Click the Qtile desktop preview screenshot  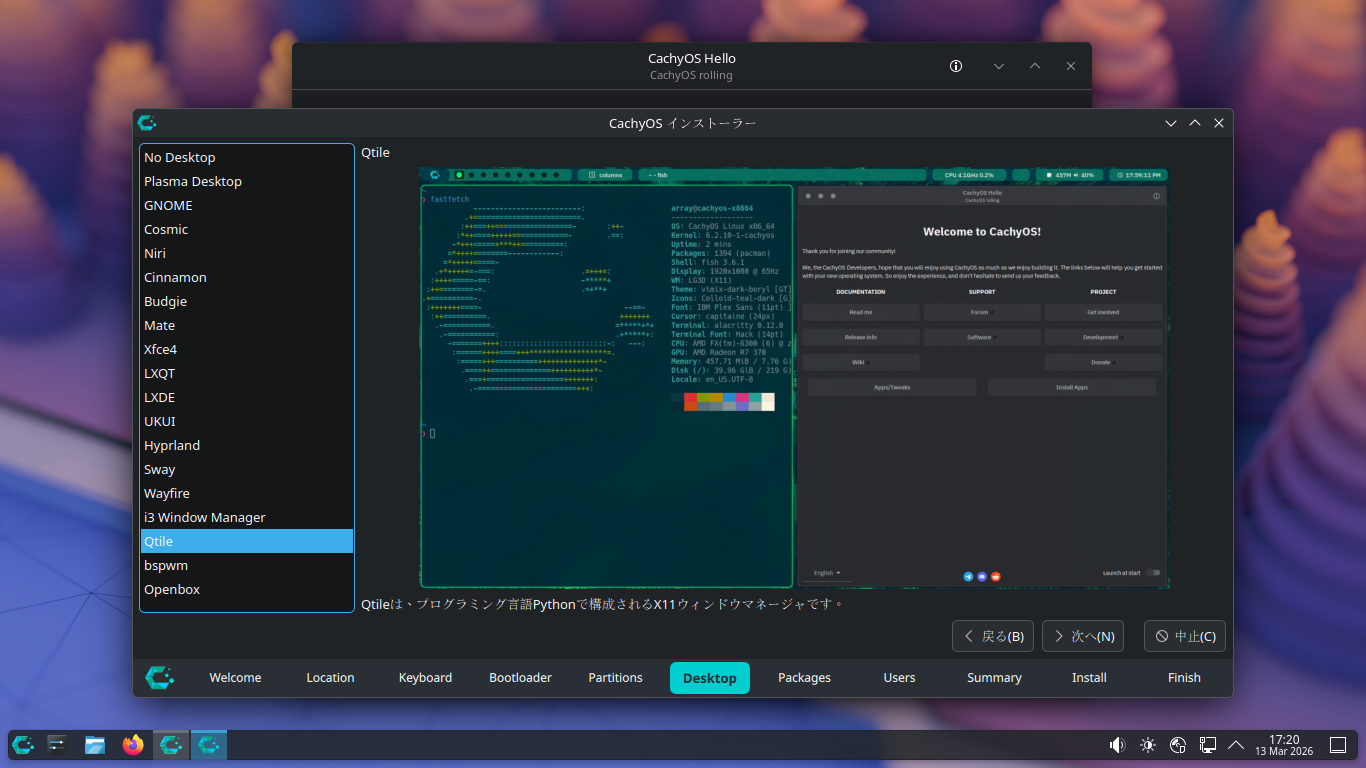click(x=793, y=377)
